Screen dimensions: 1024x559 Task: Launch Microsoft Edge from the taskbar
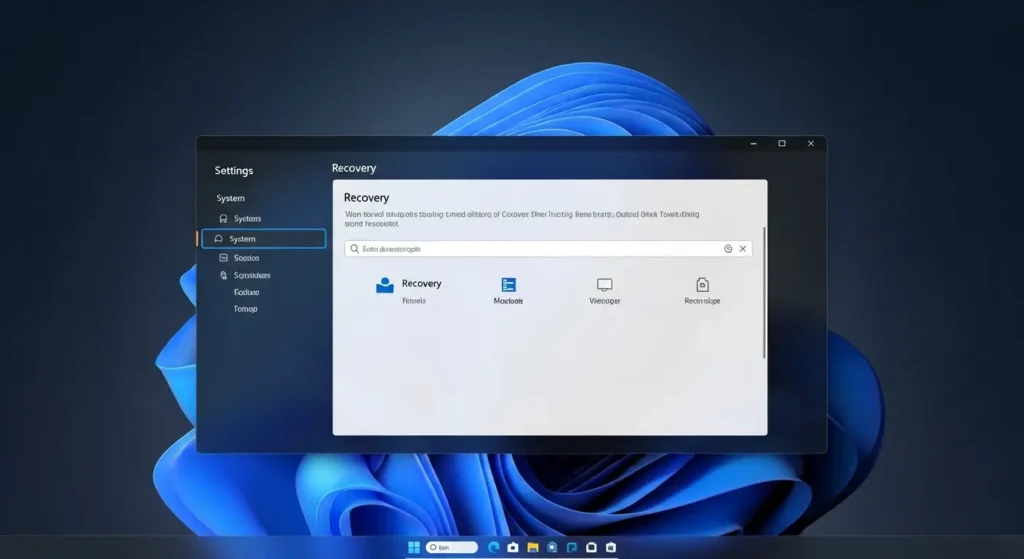point(494,547)
